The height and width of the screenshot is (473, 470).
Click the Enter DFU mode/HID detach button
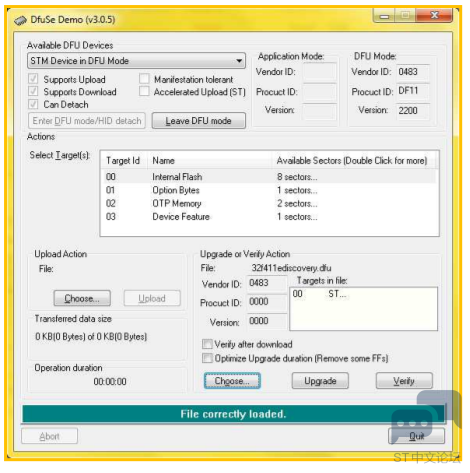pyautogui.click(x=87, y=121)
